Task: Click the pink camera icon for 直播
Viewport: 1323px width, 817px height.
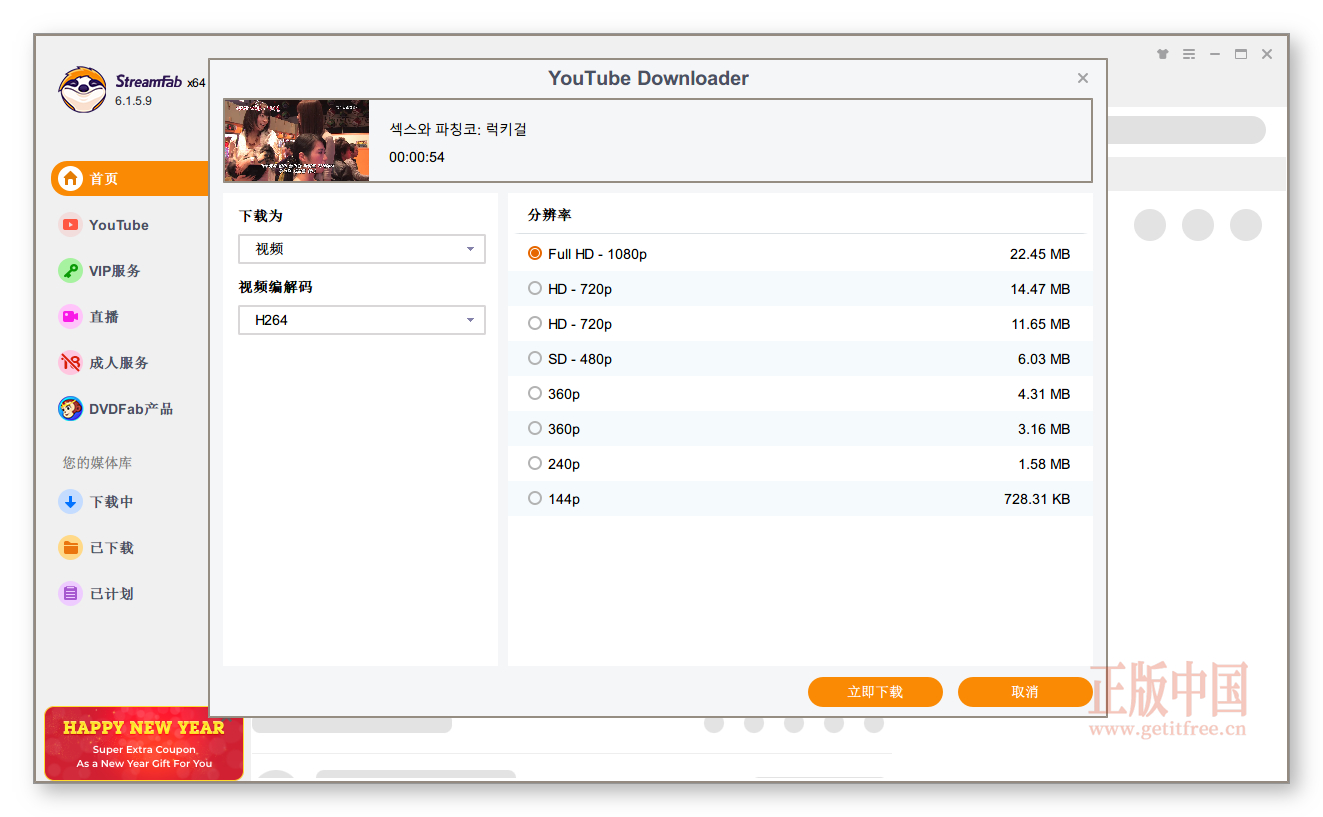Action: [70, 317]
